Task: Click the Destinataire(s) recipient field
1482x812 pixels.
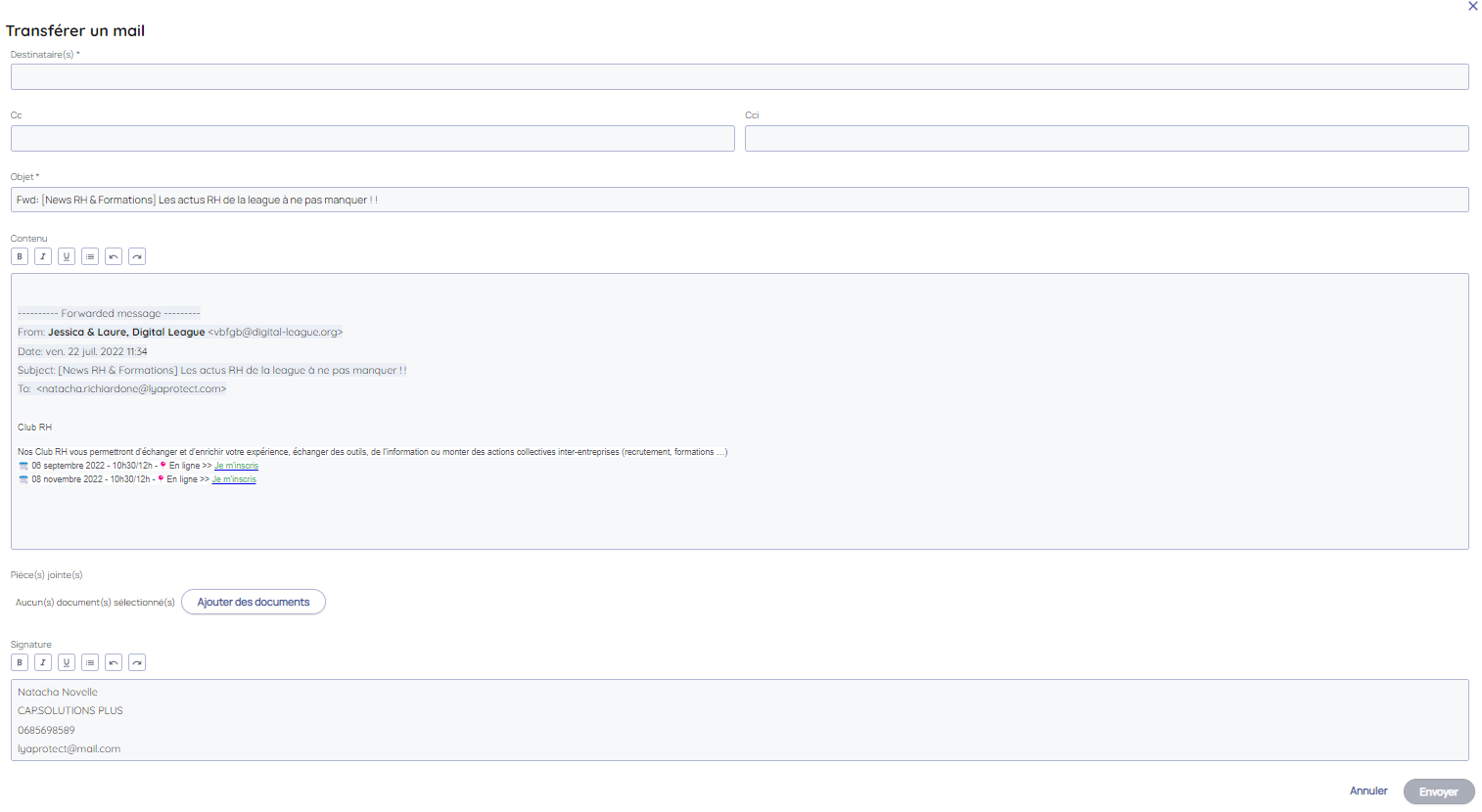Action: coord(739,77)
